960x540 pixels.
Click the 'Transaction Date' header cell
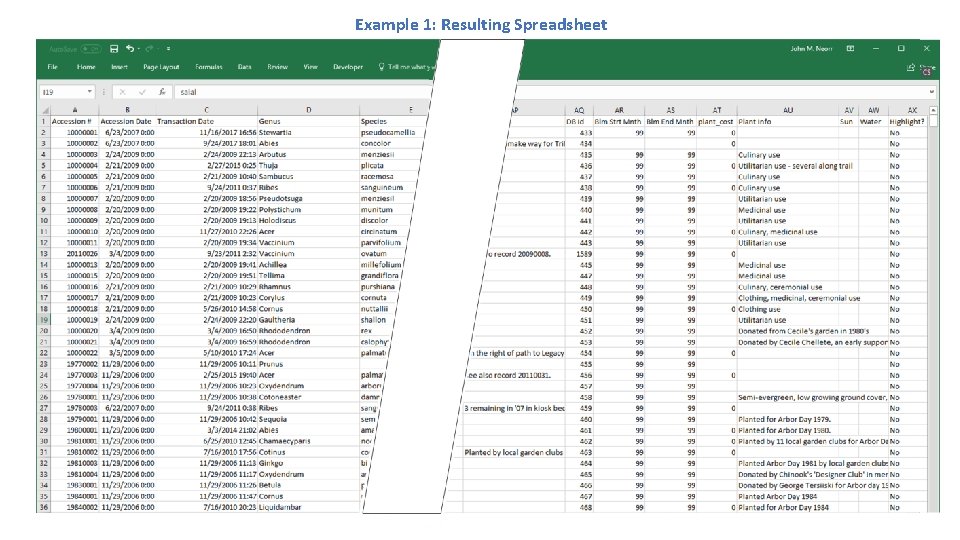206,121
